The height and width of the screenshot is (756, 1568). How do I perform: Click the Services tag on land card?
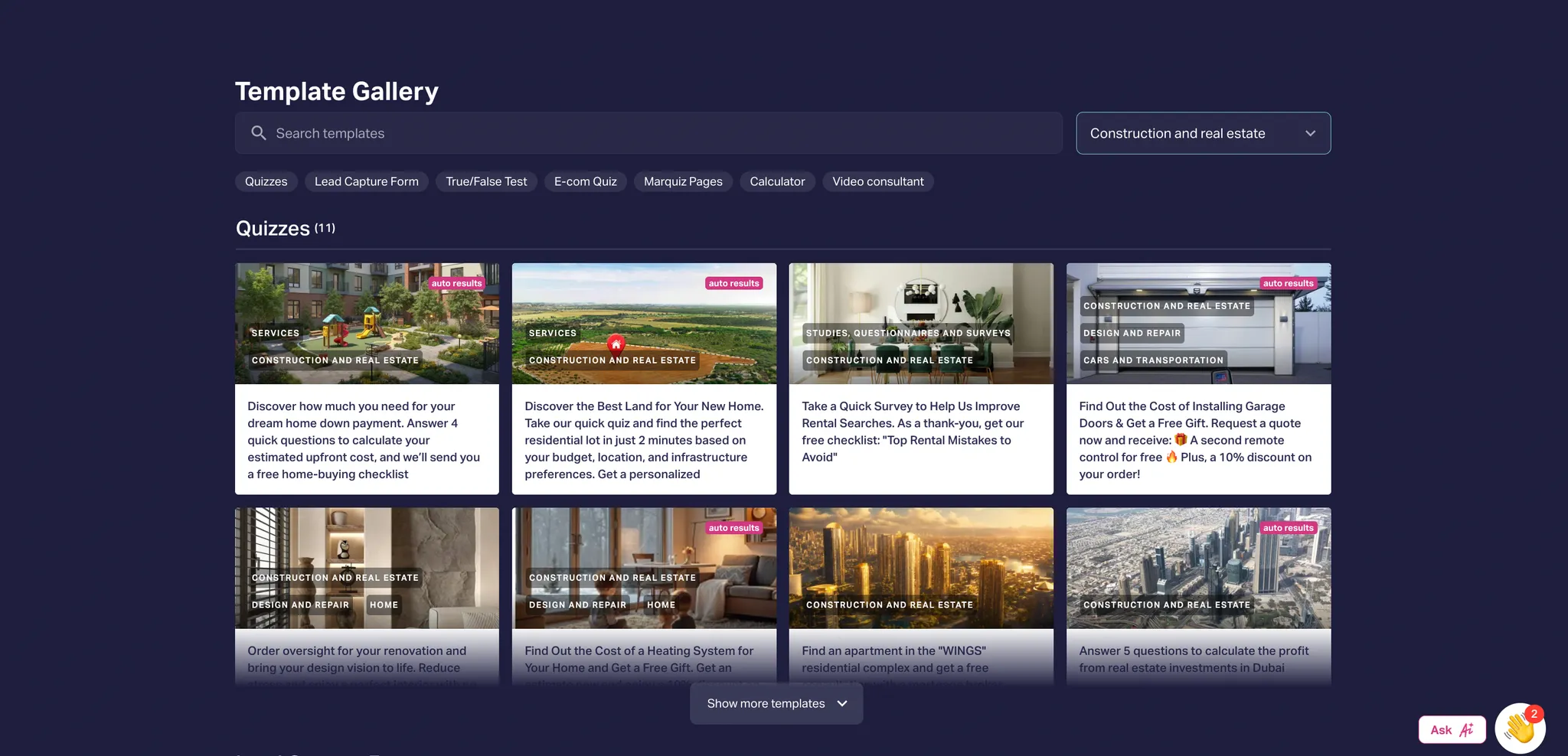click(553, 333)
